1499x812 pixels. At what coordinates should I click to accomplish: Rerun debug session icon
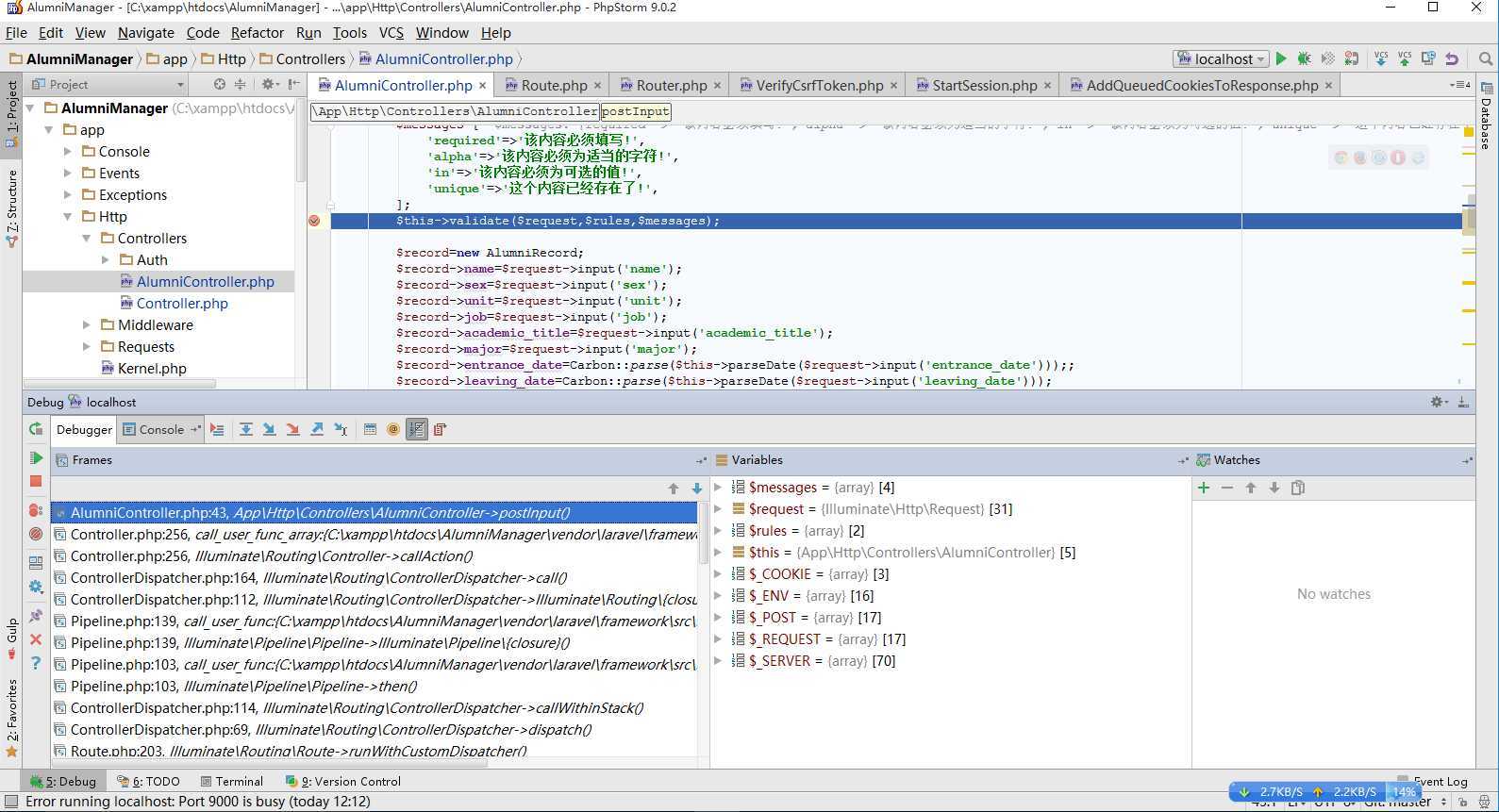click(36, 429)
